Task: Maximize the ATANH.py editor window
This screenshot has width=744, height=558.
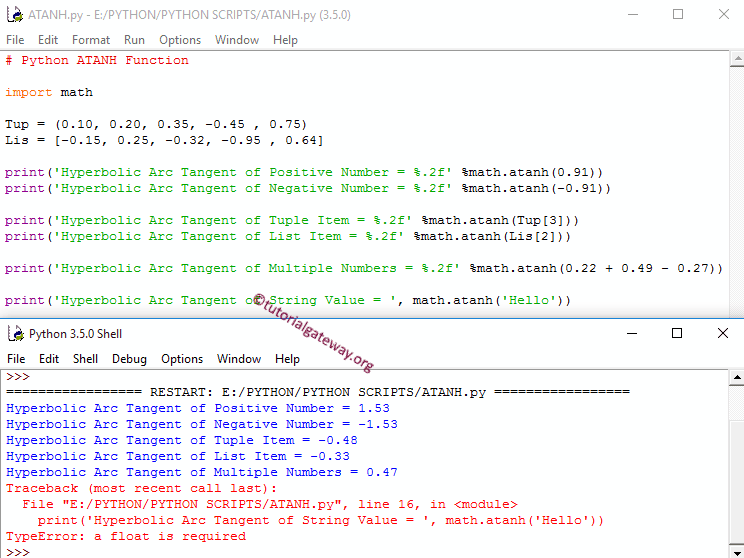Action: (x=678, y=14)
